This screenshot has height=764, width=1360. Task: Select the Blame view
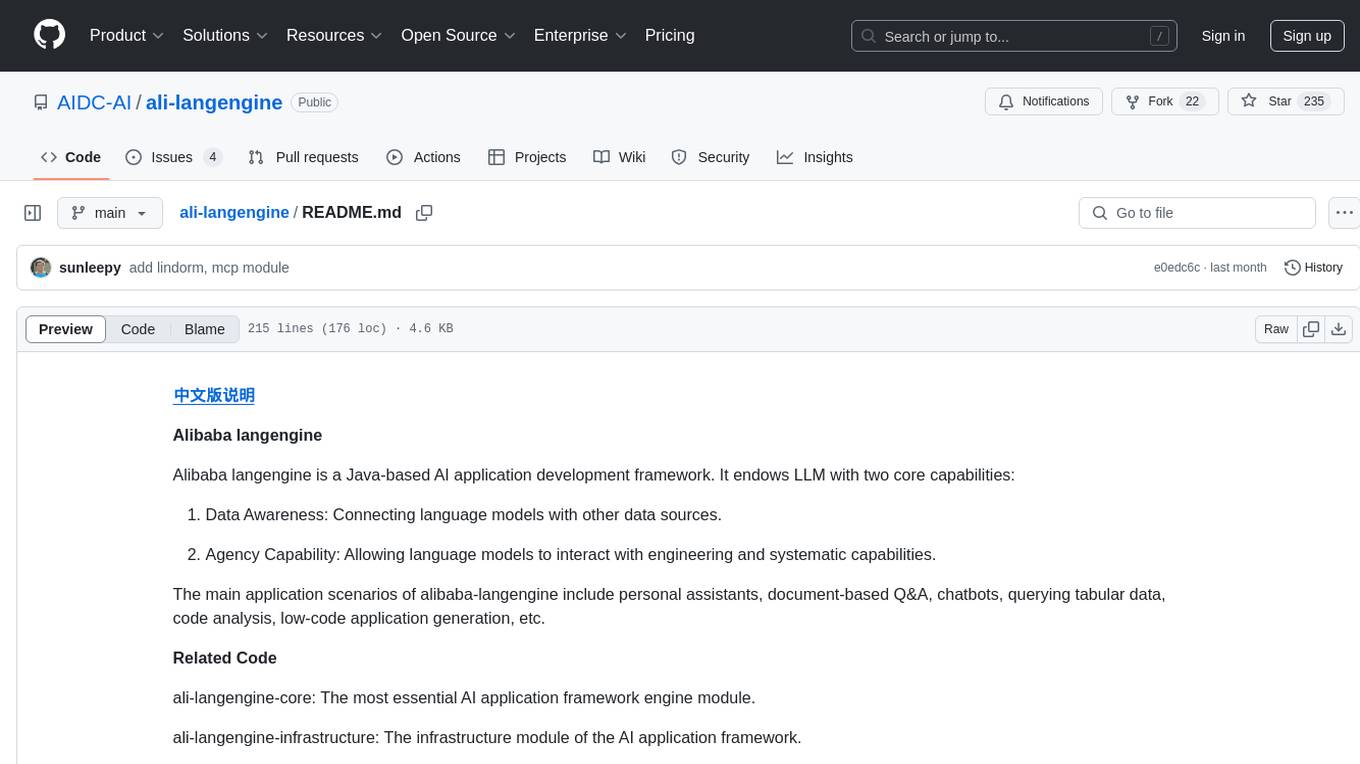[x=204, y=329]
